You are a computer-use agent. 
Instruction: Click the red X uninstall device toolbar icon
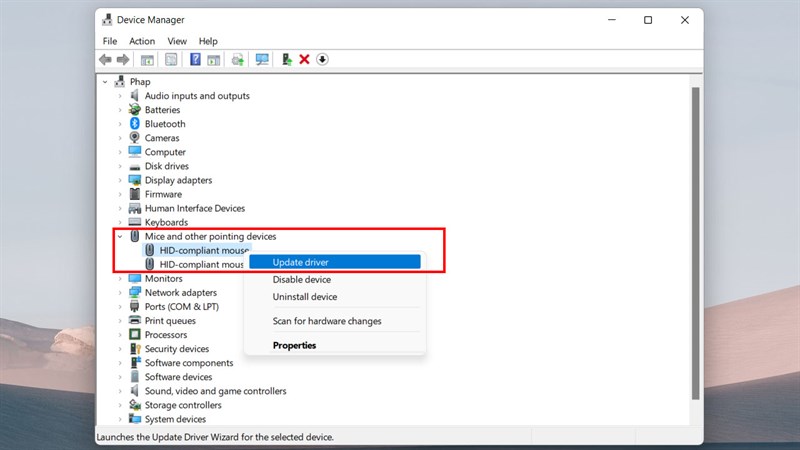(x=304, y=60)
